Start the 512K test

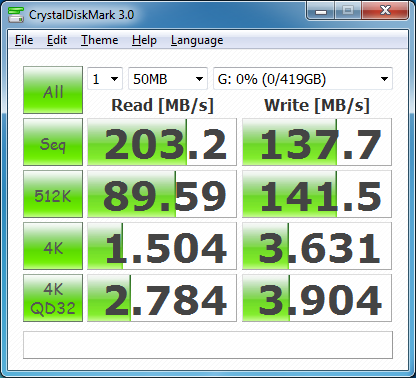tap(53, 194)
